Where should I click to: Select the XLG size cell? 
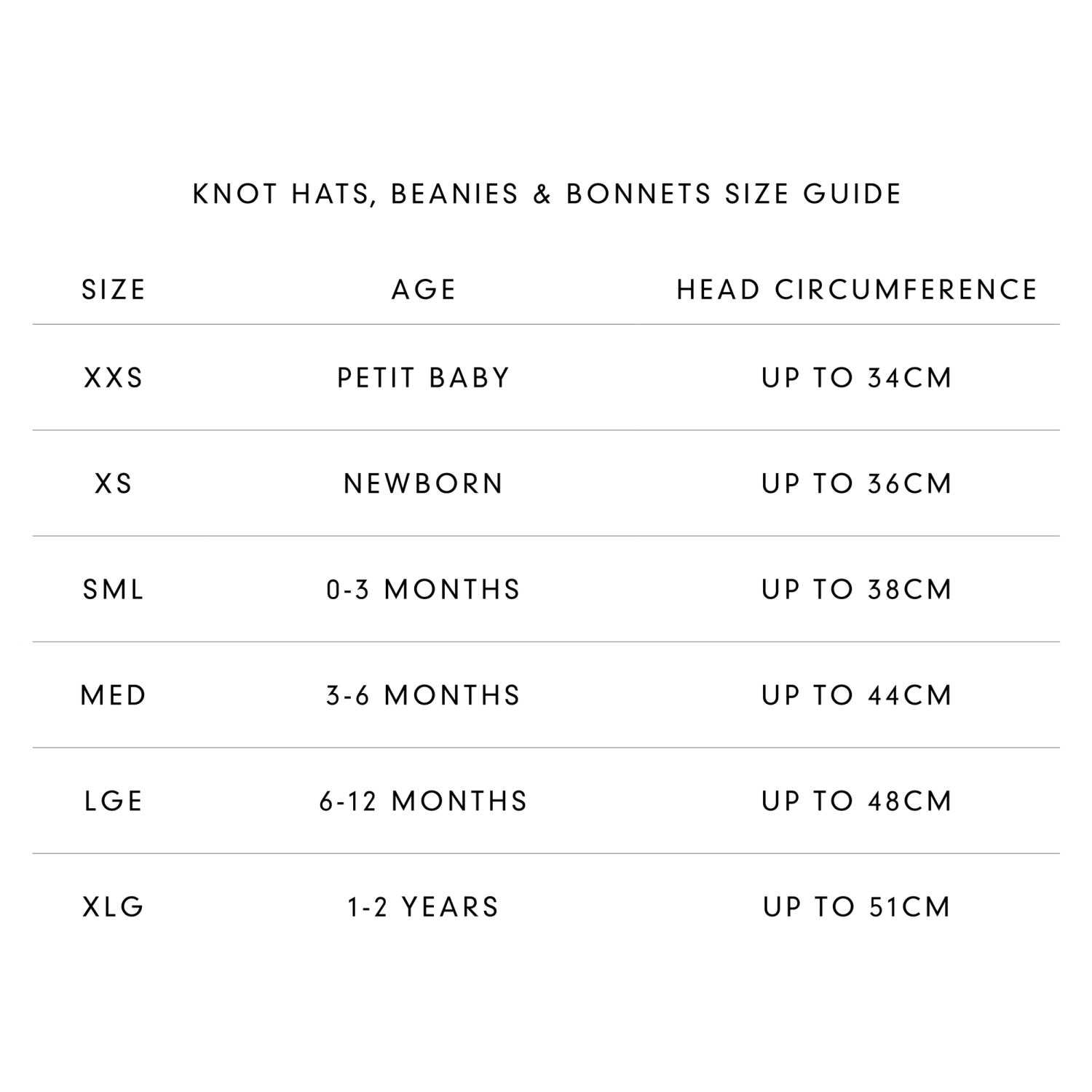coord(114,907)
